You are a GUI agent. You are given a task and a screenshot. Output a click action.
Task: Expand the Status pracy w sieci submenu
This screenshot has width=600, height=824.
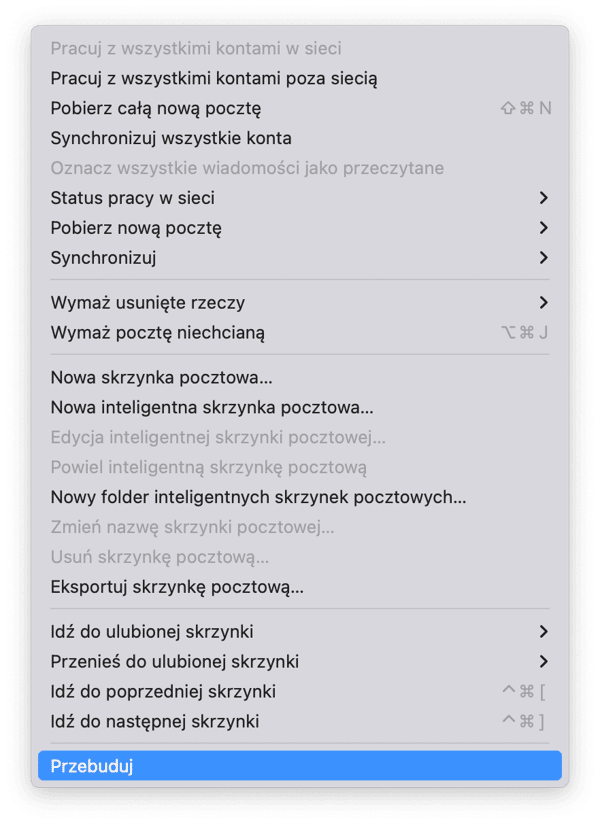coord(300,198)
